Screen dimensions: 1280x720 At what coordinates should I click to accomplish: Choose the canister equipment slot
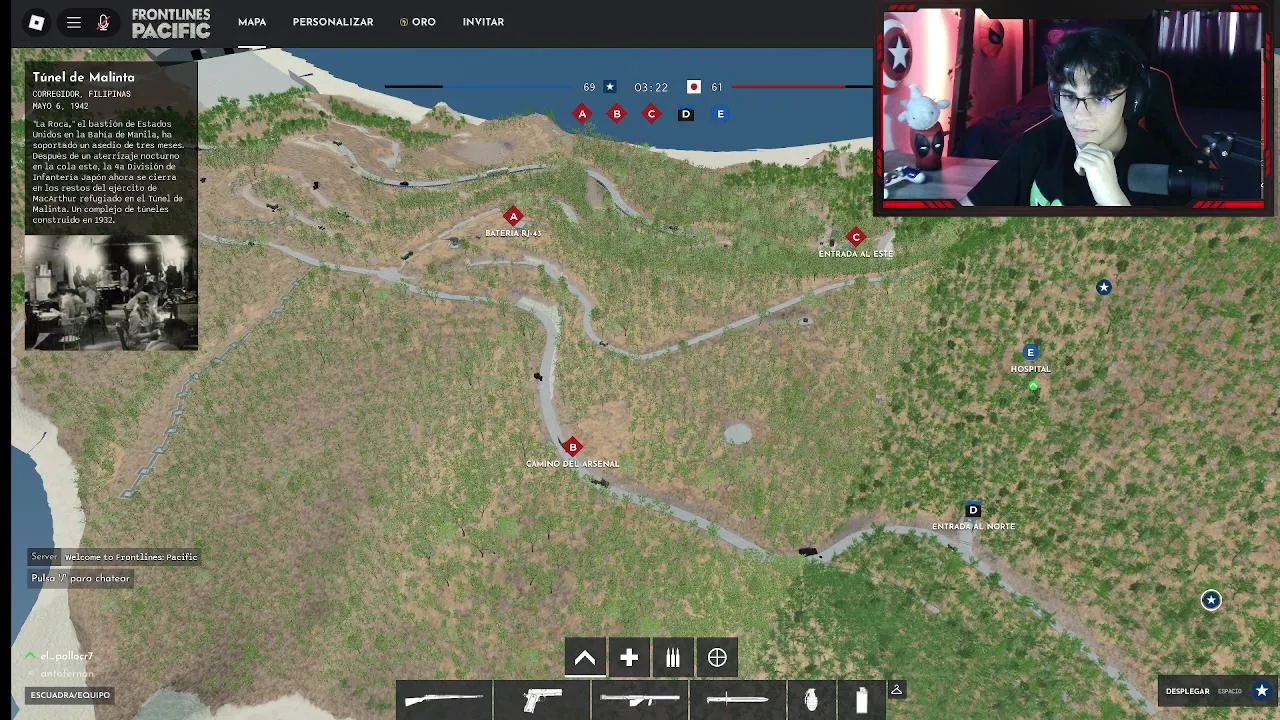tap(861, 700)
